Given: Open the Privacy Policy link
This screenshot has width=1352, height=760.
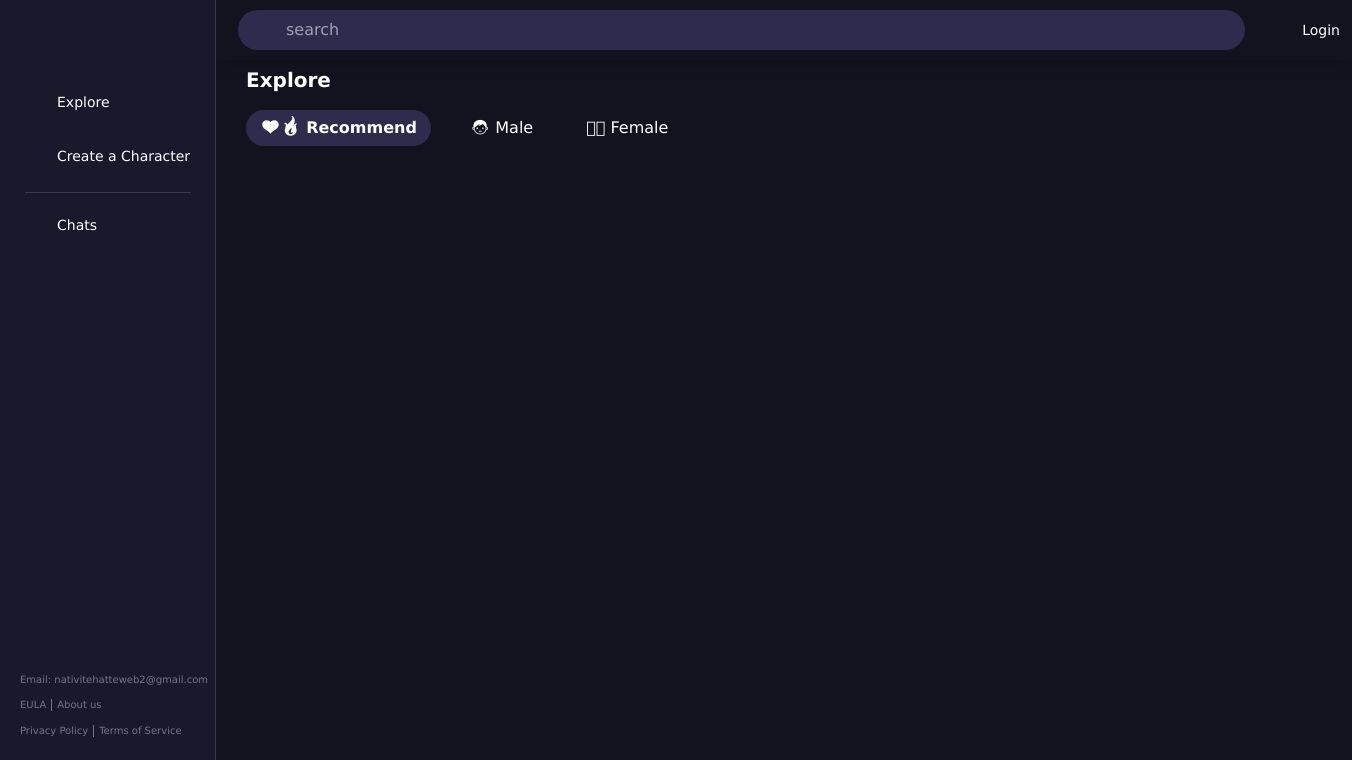Looking at the screenshot, I should (x=54, y=731).
